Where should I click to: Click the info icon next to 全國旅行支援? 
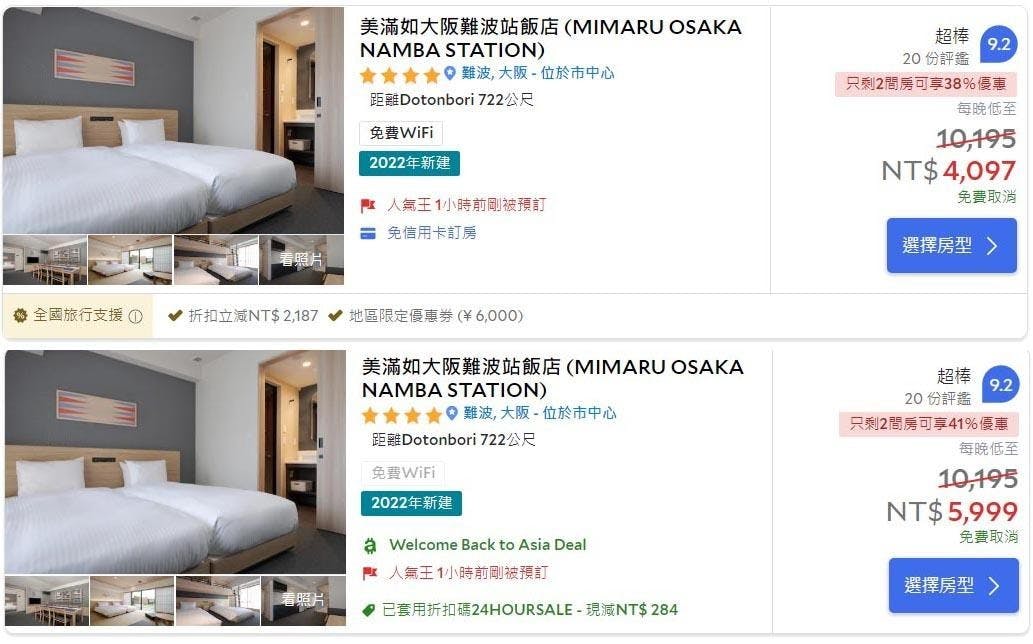[x=135, y=316]
